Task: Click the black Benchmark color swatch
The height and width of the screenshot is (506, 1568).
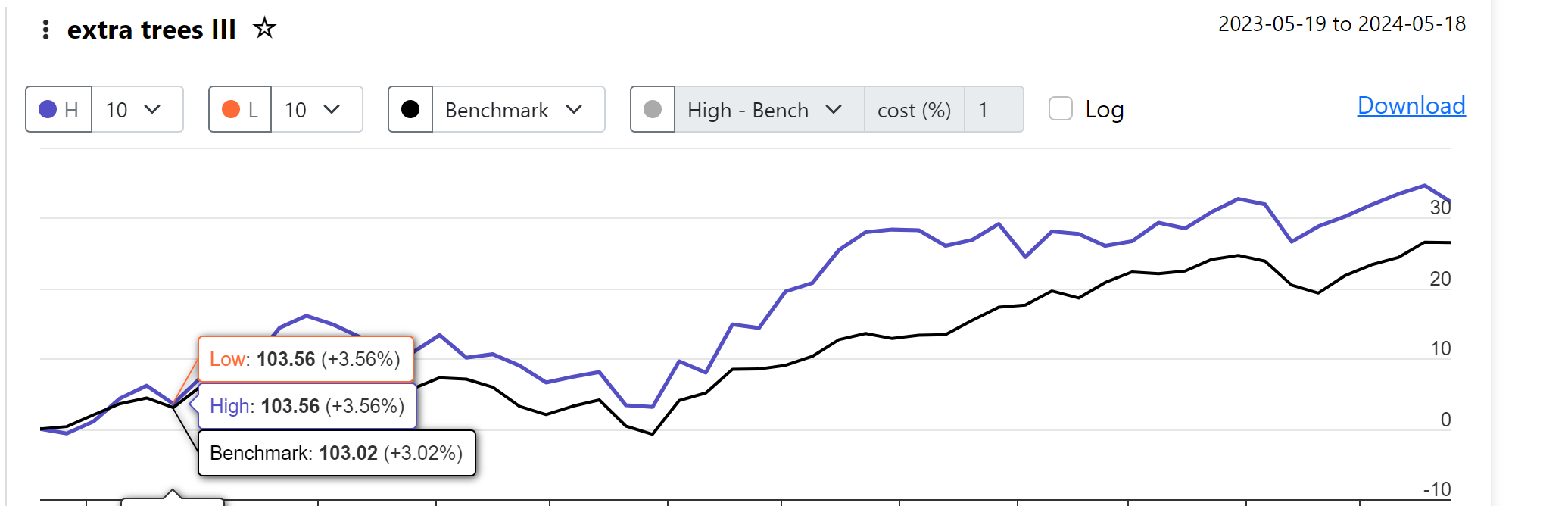Action: 410,110
